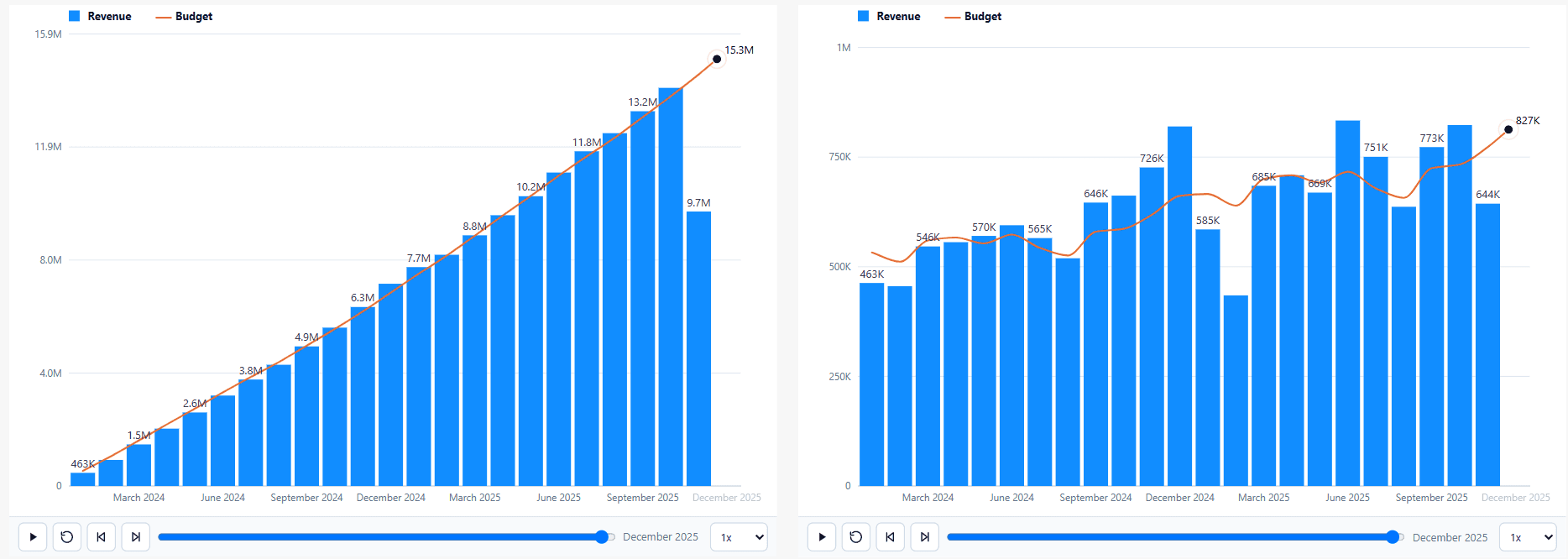Click the 9.7M revenue bar in left chart
Screen dimensions: 1568x559
click(x=698, y=348)
